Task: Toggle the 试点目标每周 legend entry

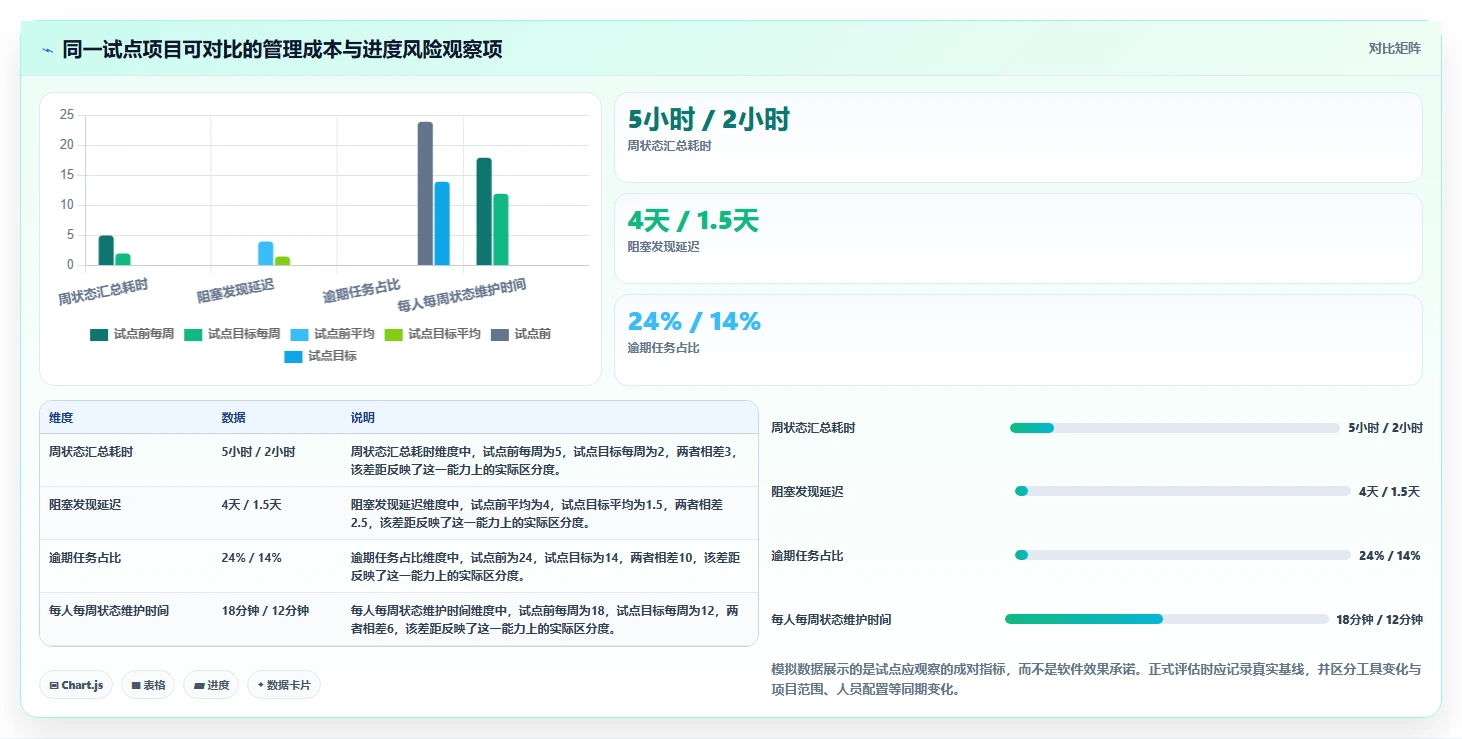Action: (232, 334)
